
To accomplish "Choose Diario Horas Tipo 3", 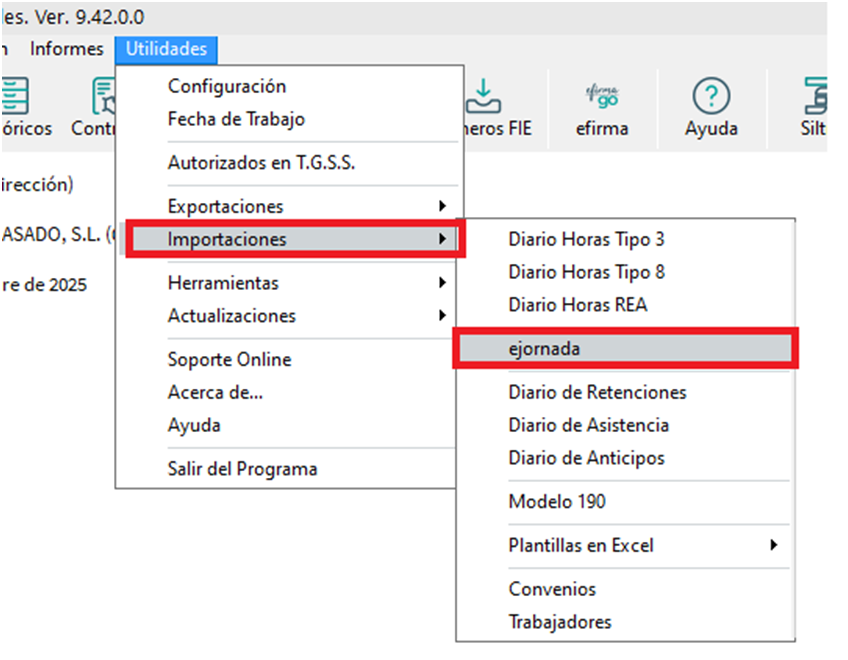I will (586, 239).
